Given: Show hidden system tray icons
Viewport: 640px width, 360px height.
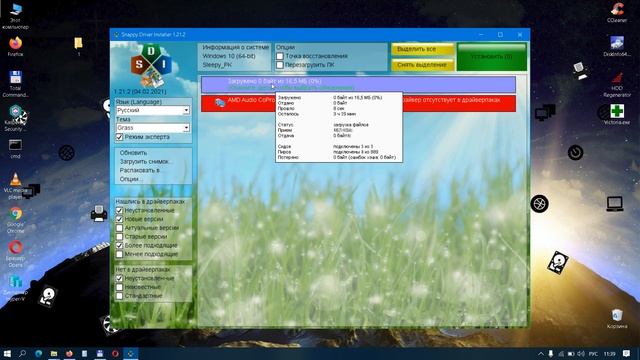Looking at the screenshot, I should pos(541,353).
